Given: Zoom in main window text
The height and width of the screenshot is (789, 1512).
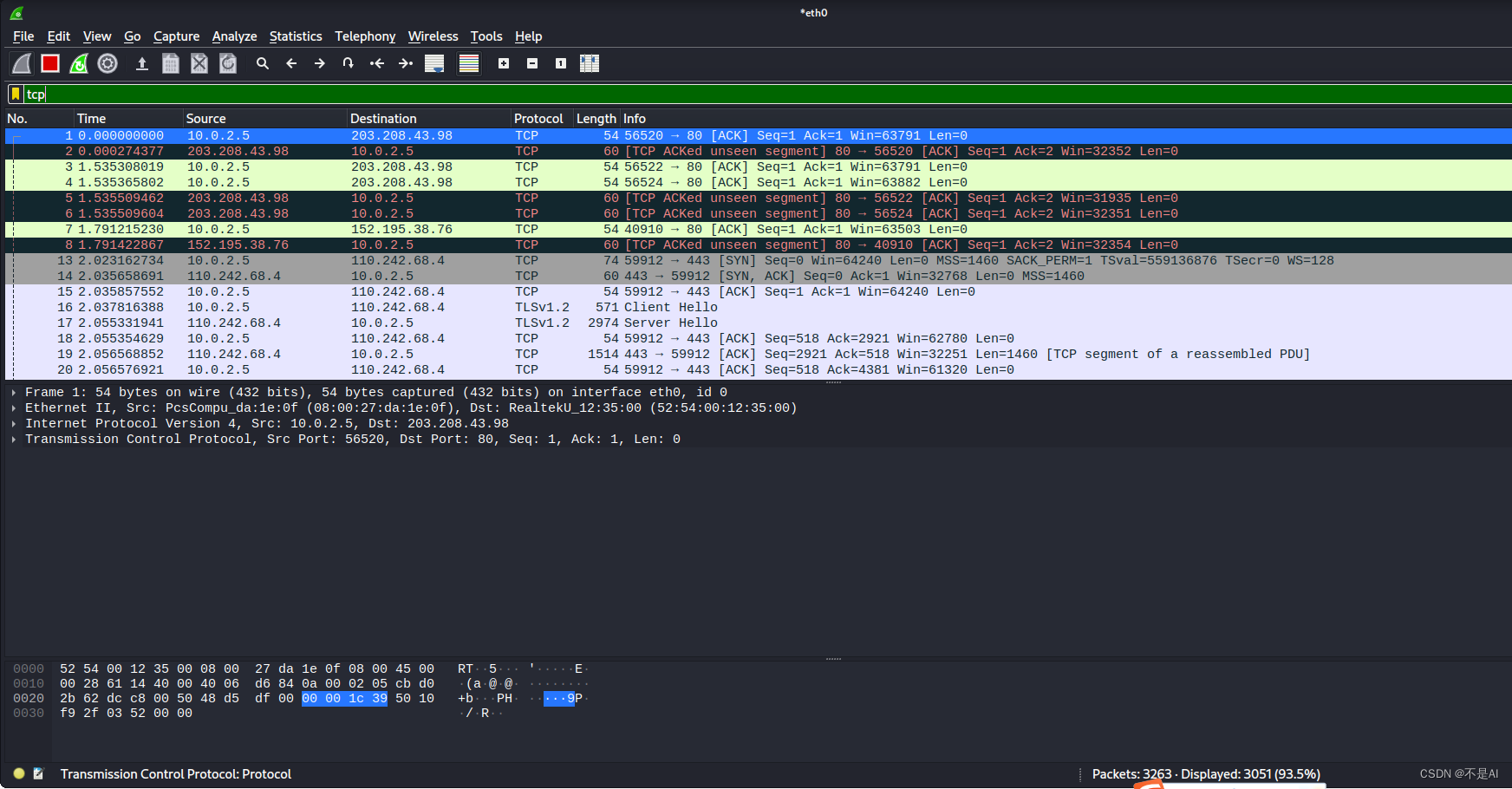Looking at the screenshot, I should pyautogui.click(x=504, y=63).
